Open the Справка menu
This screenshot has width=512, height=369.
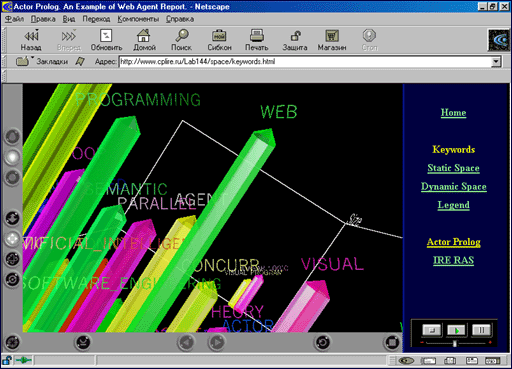tap(180, 19)
